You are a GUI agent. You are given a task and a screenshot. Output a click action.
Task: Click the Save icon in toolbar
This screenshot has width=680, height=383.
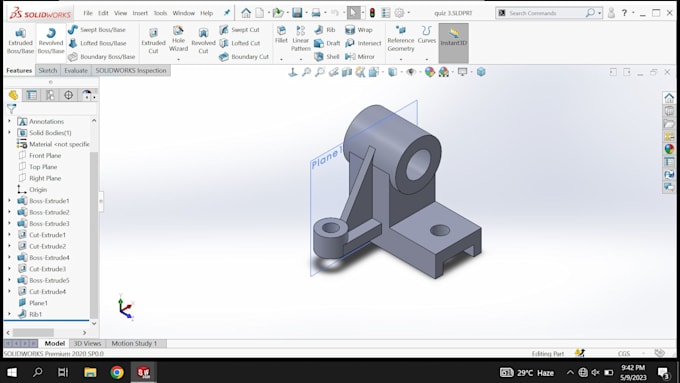297,13
